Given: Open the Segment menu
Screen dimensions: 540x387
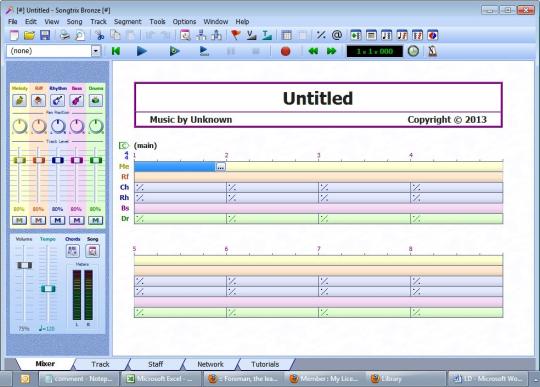Looking at the screenshot, I should [127, 21].
